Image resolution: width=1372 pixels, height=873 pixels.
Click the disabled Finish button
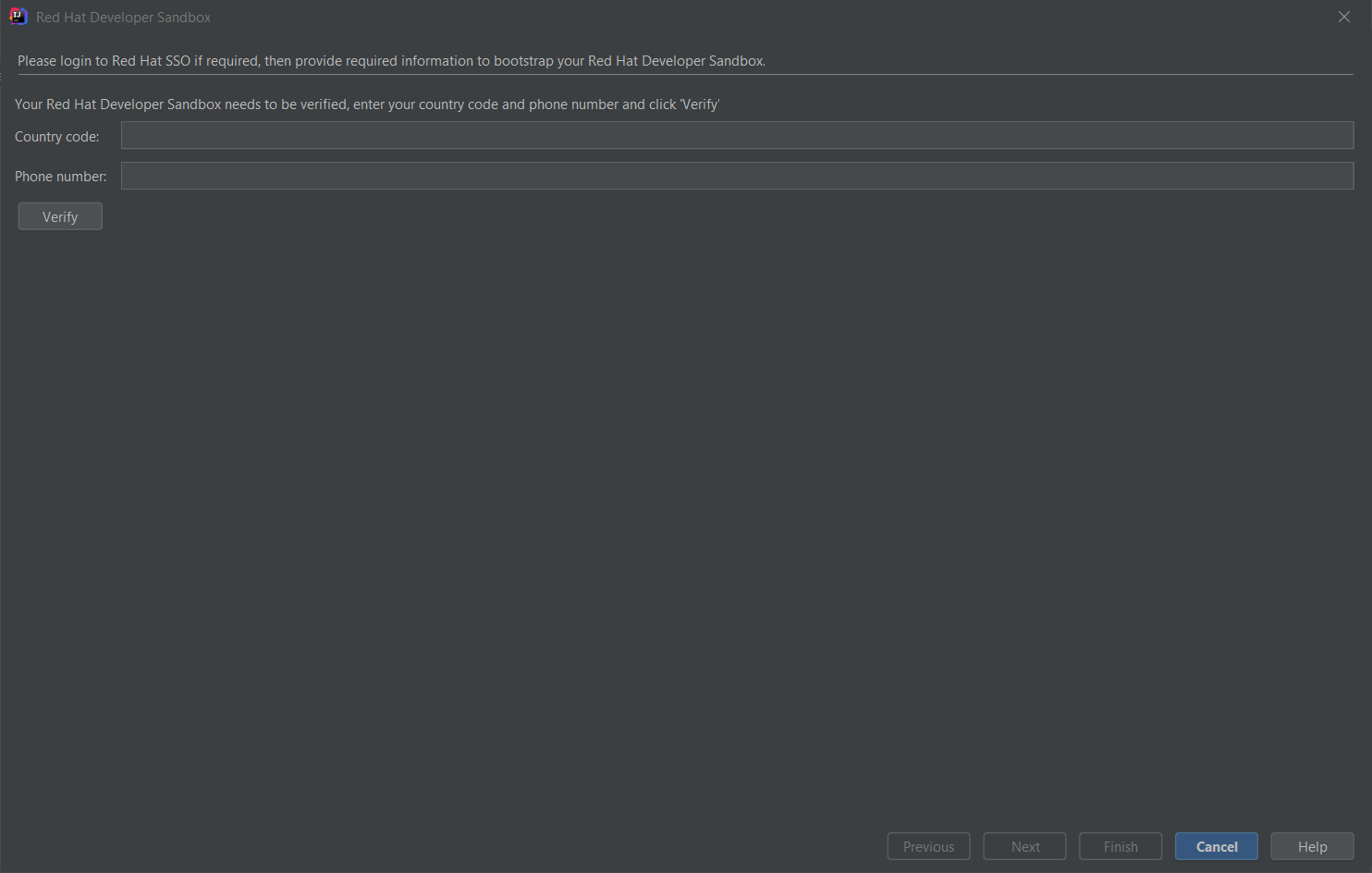click(x=1121, y=846)
